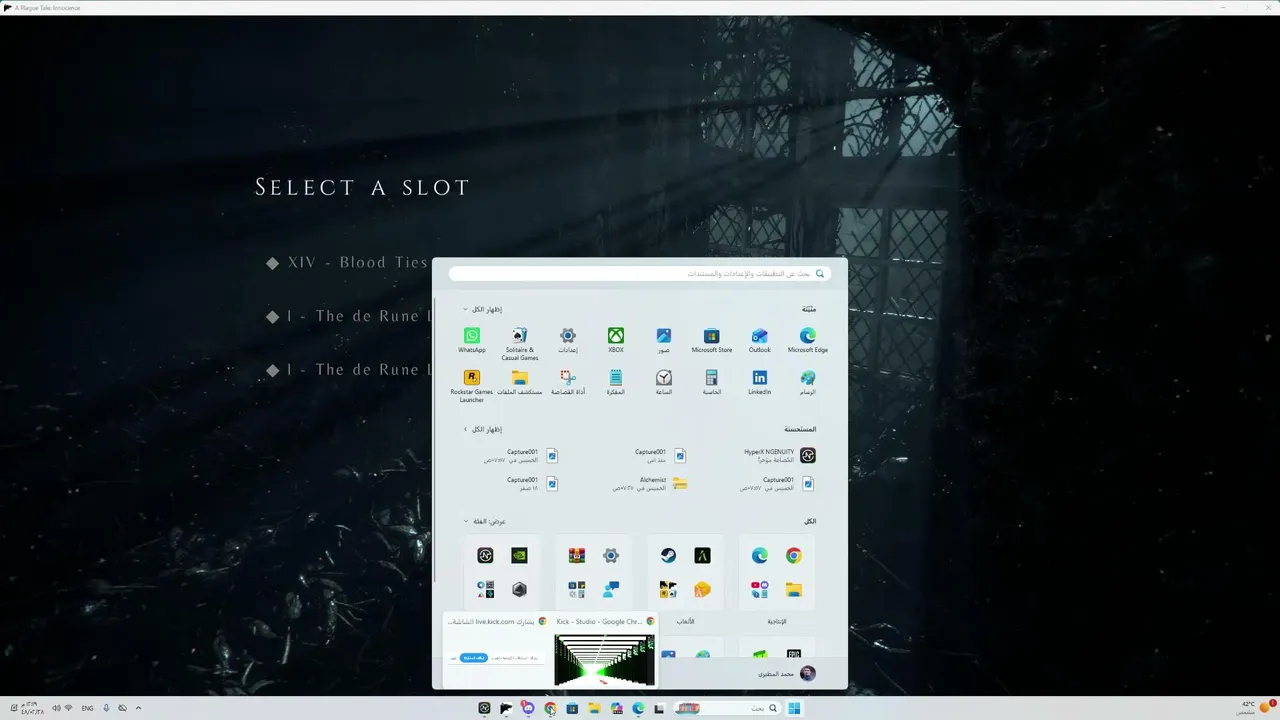
Task: Open the pinned Snipping Tool
Action: [x=568, y=383]
